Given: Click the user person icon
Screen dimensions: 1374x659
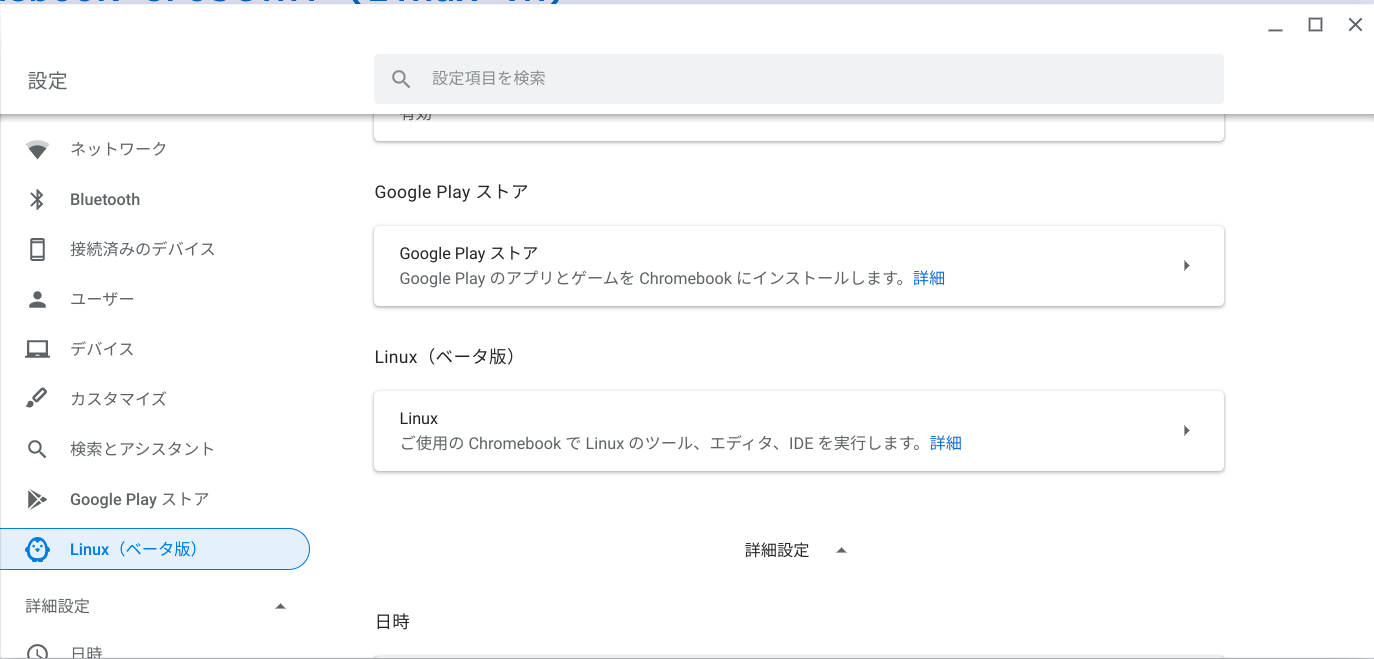Looking at the screenshot, I should coord(37,299).
